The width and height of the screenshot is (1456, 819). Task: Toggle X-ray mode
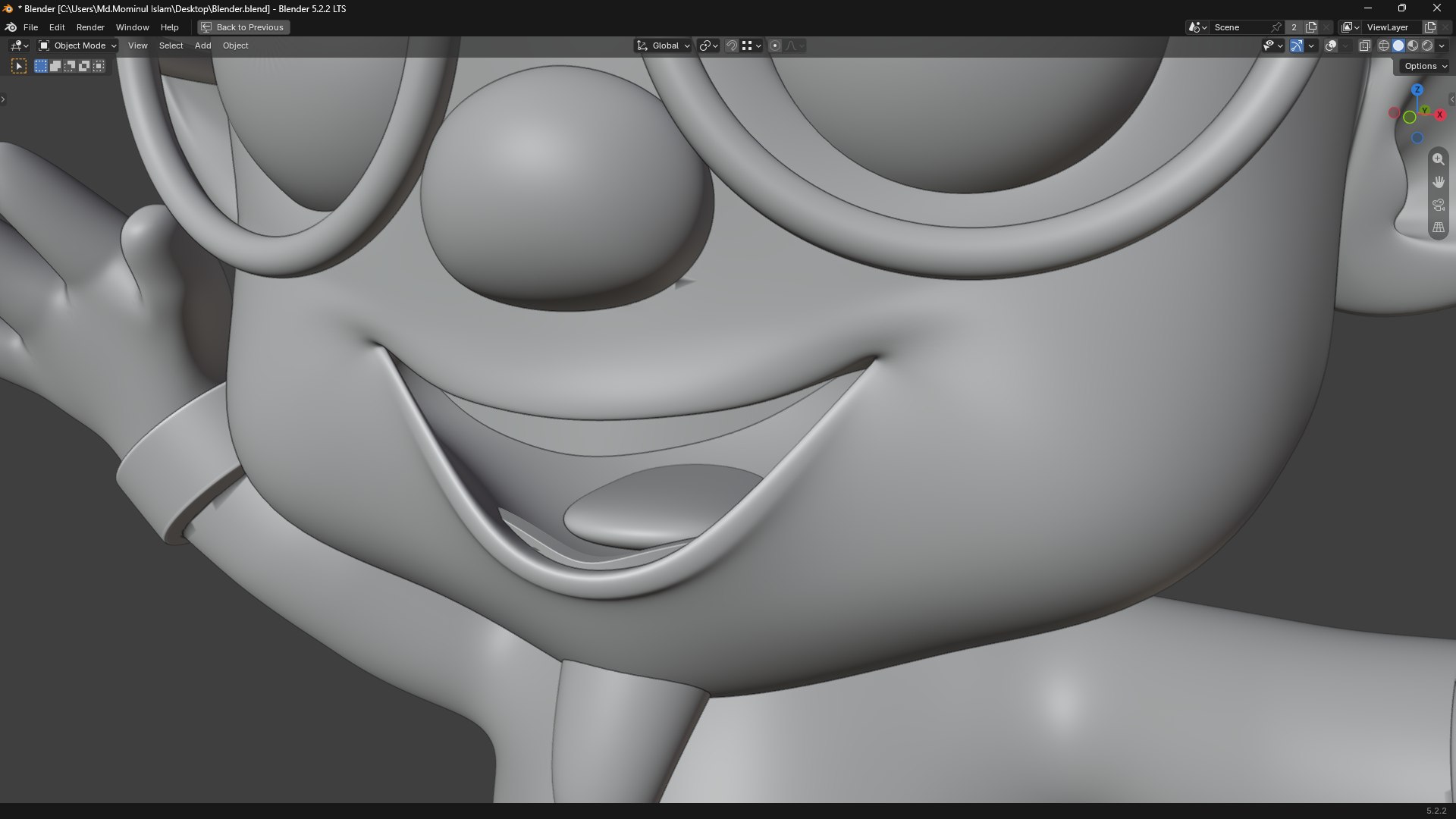pyautogui.click(x=1364, y=45)
